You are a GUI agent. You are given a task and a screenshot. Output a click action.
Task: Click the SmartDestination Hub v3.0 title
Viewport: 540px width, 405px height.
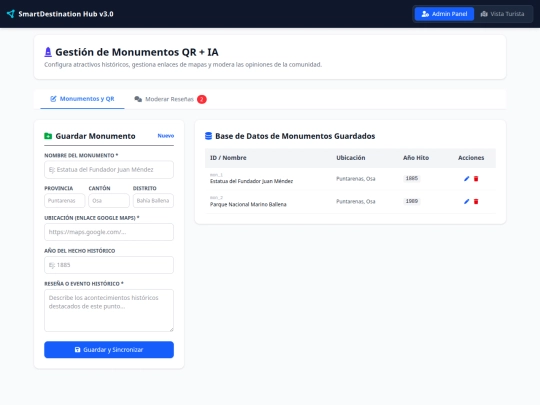(x=66, y=14)
